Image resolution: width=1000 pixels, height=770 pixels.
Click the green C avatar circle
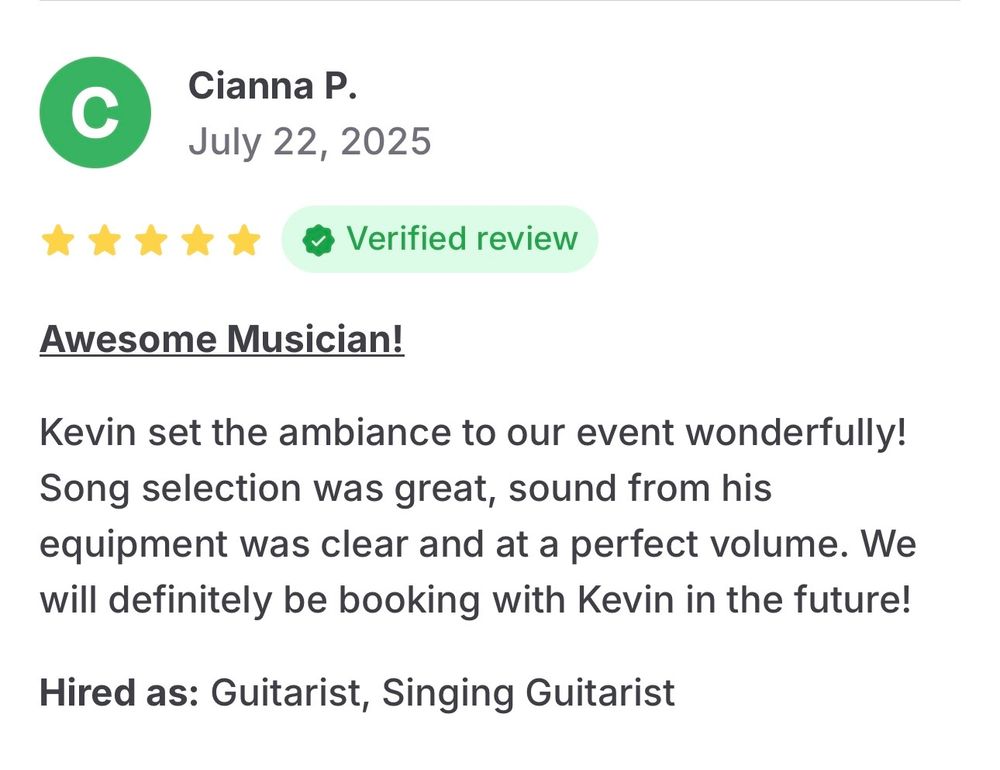coord(95,112)
